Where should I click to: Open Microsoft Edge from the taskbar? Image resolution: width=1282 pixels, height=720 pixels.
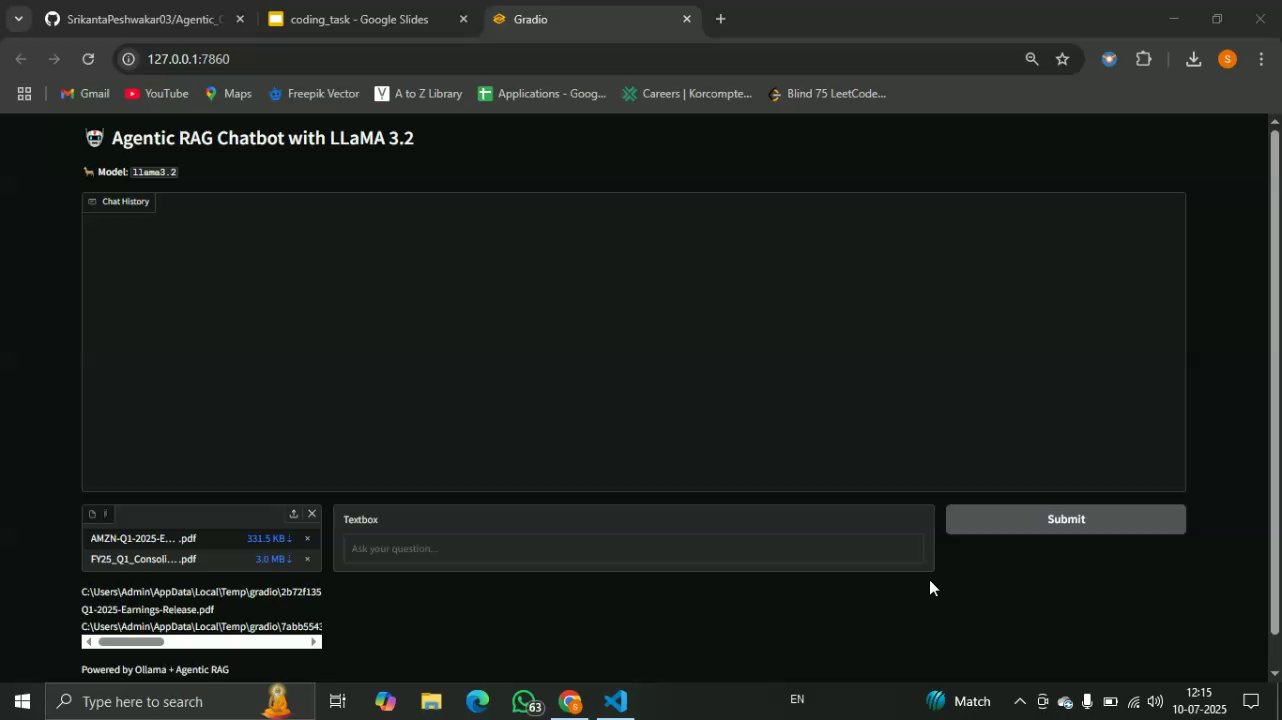(477, 702)
